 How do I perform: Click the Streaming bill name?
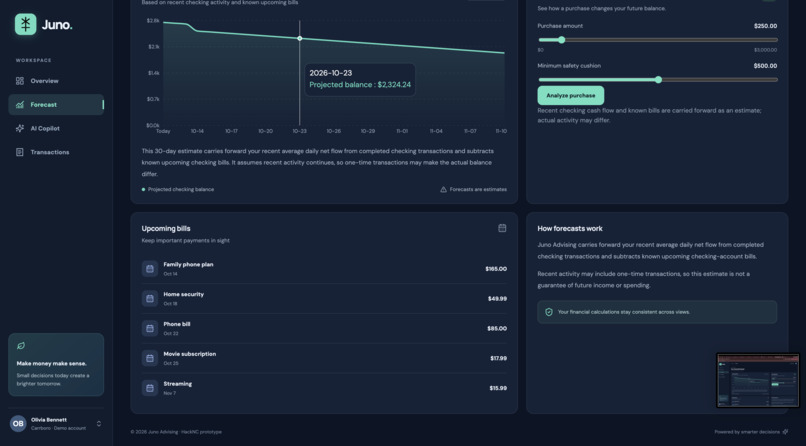[x=177, y=384]
